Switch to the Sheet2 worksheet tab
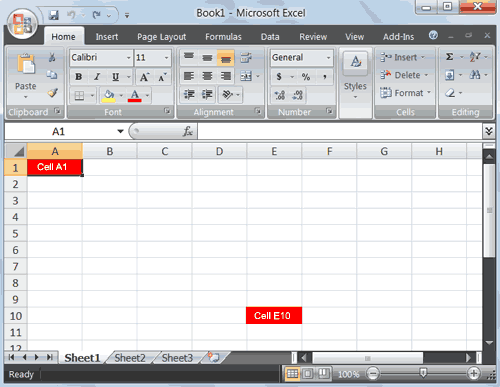The image size is (500, 387). tap(130, 358)
